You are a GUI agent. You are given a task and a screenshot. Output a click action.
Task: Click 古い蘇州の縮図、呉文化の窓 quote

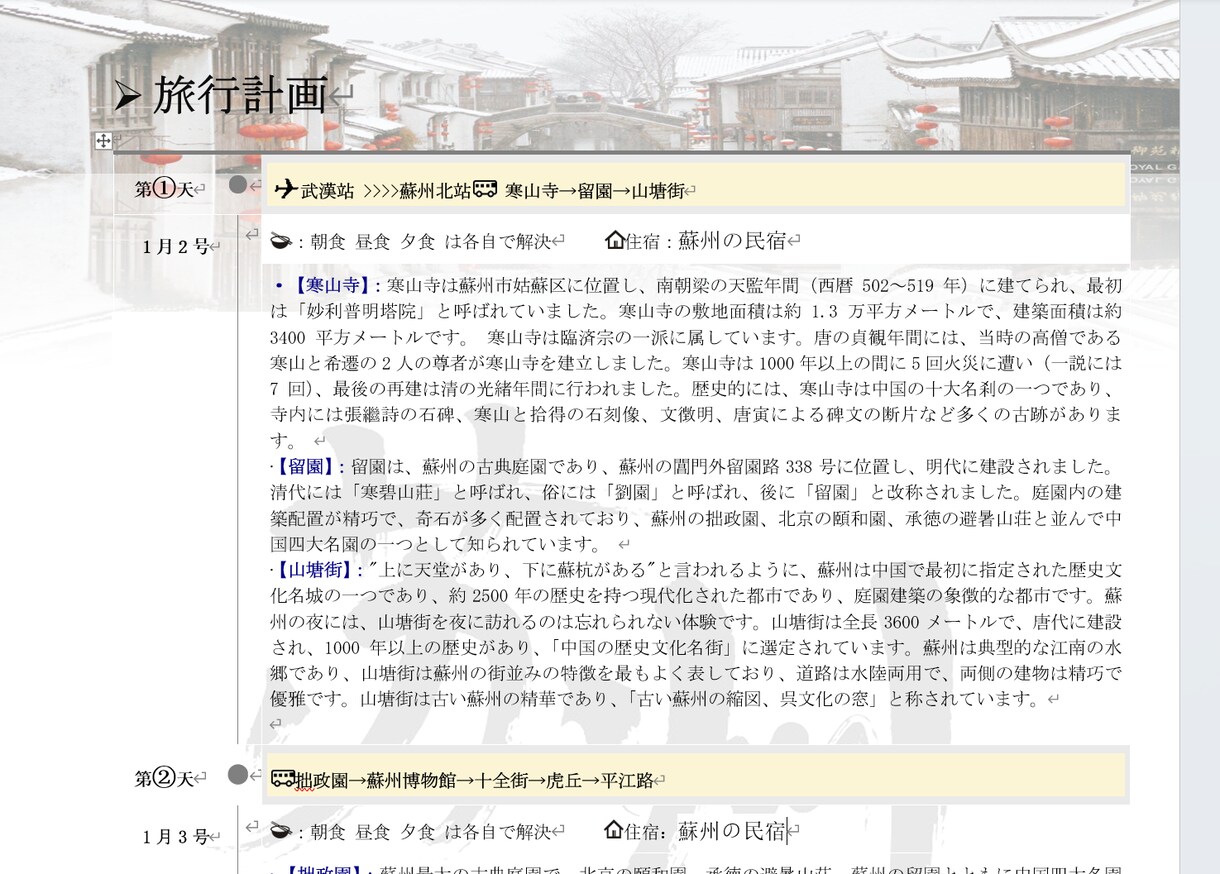pos(758,700)
